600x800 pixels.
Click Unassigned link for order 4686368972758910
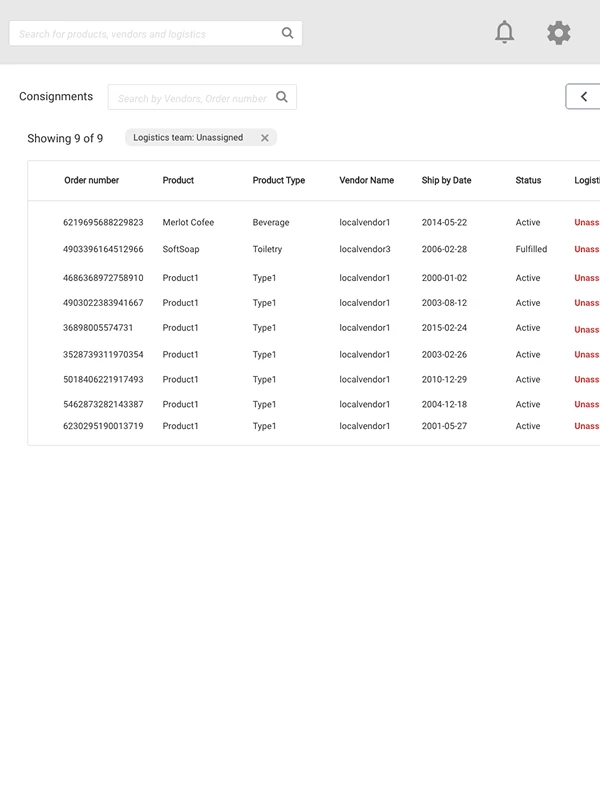(x=587, y=278)
